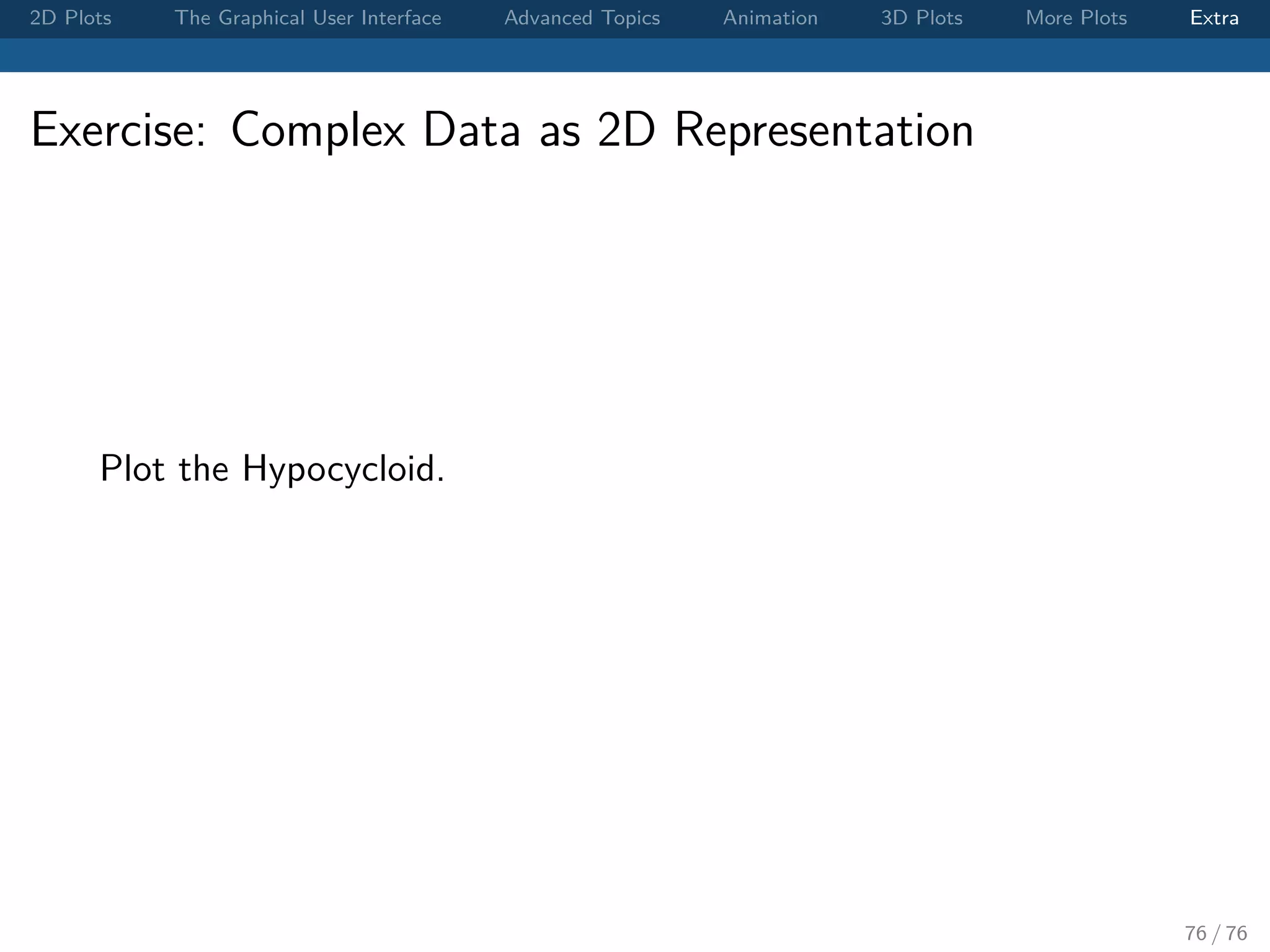The width and height of the screenshot is (1270, 952).
Task: Click the Extra section in navigation bar
Action: coord(1214,18)
